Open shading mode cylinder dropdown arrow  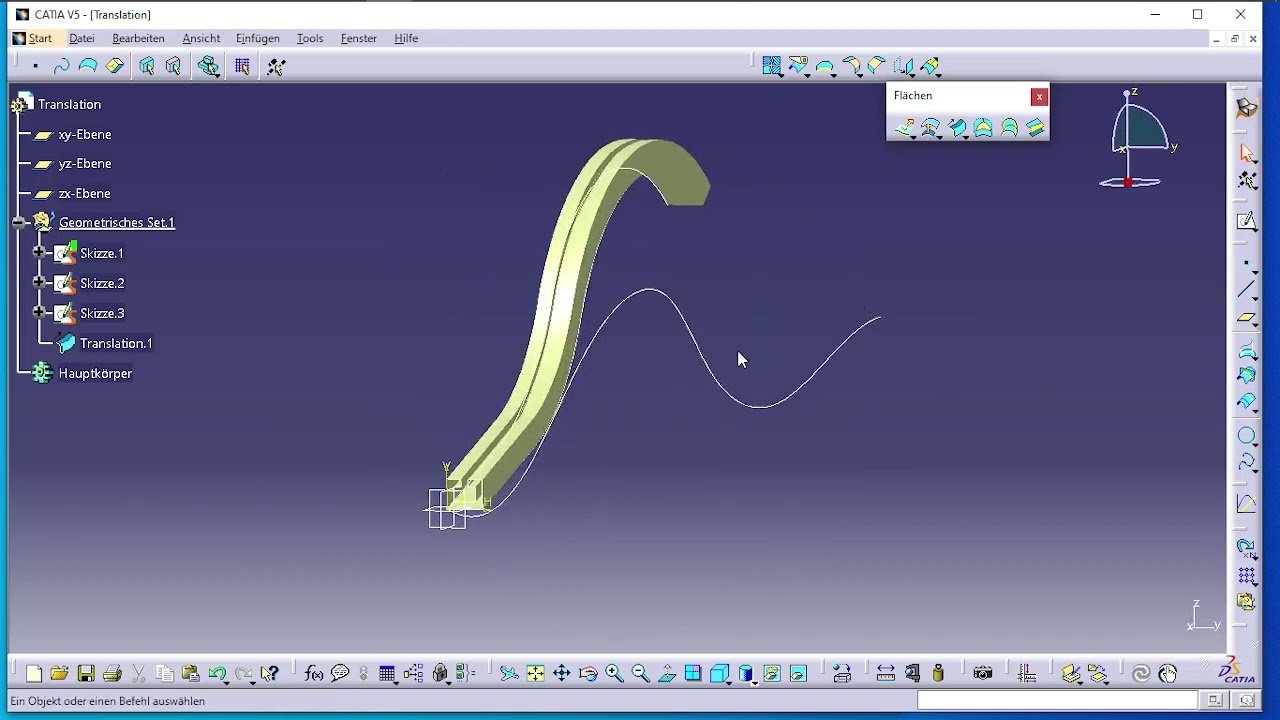(755, 682)
